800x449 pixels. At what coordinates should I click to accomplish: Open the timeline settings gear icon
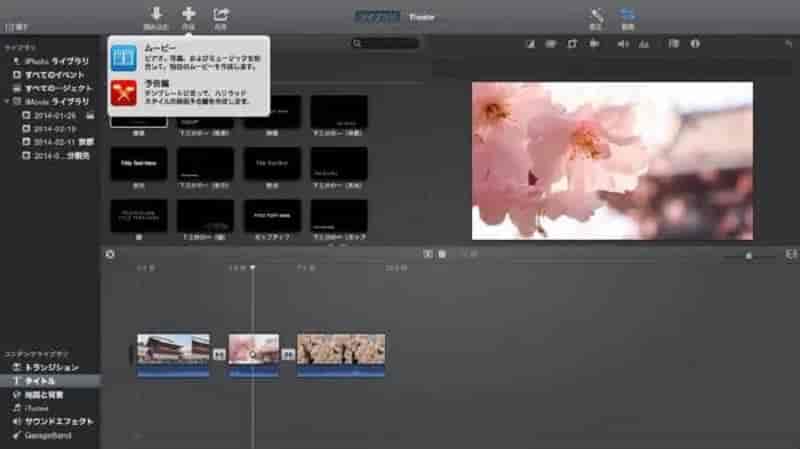pyautogui.click(x=110, y=254)
